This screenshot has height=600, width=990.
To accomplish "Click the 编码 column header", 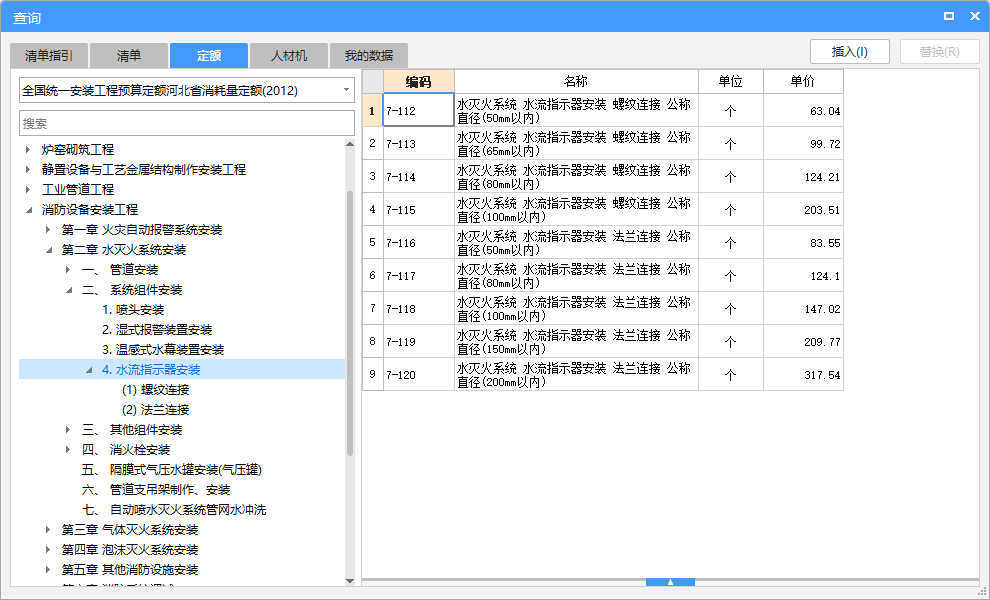I will click(419, 81).
